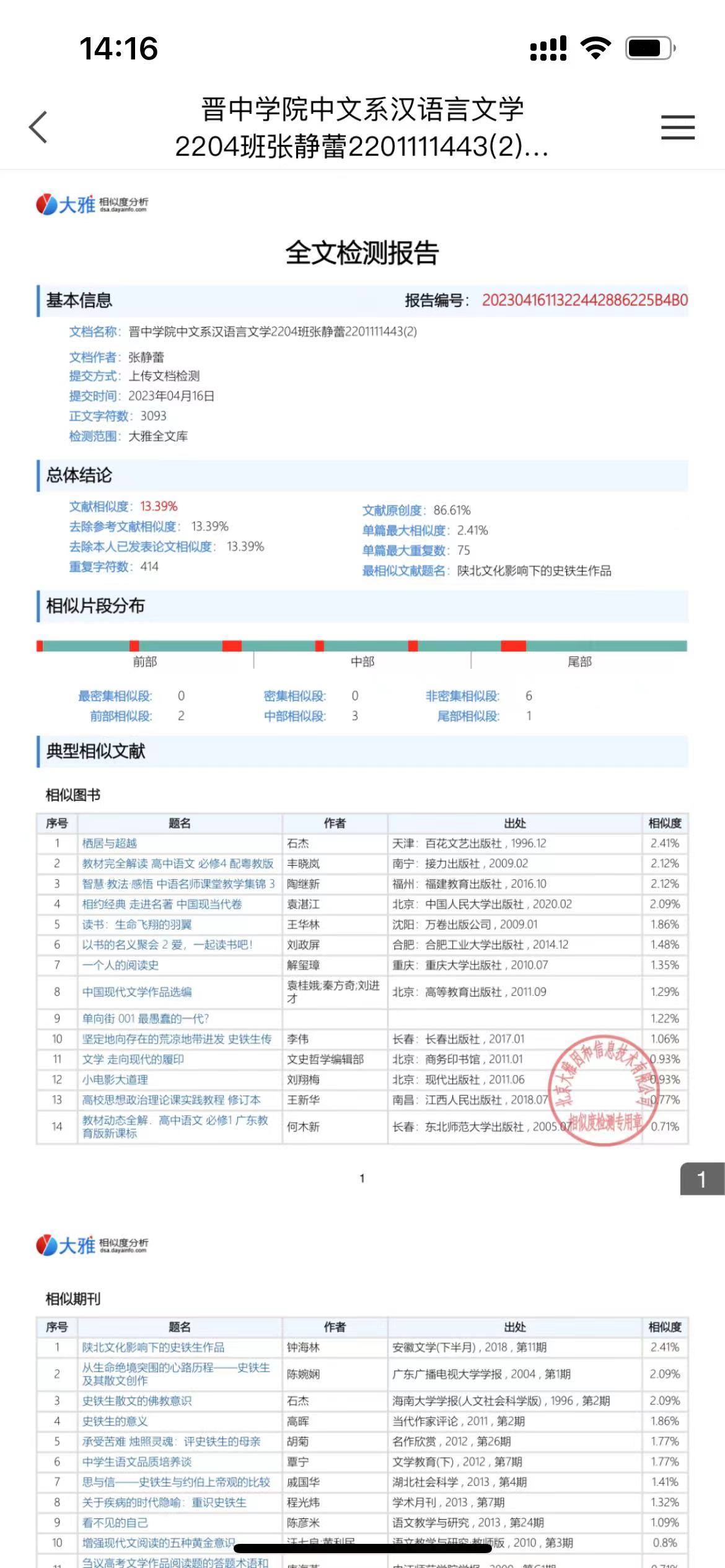Screen dimensions: 725x1568
Task: Open book 教材动态全解 高中语文 必修1
Action: coord(175,1126)
